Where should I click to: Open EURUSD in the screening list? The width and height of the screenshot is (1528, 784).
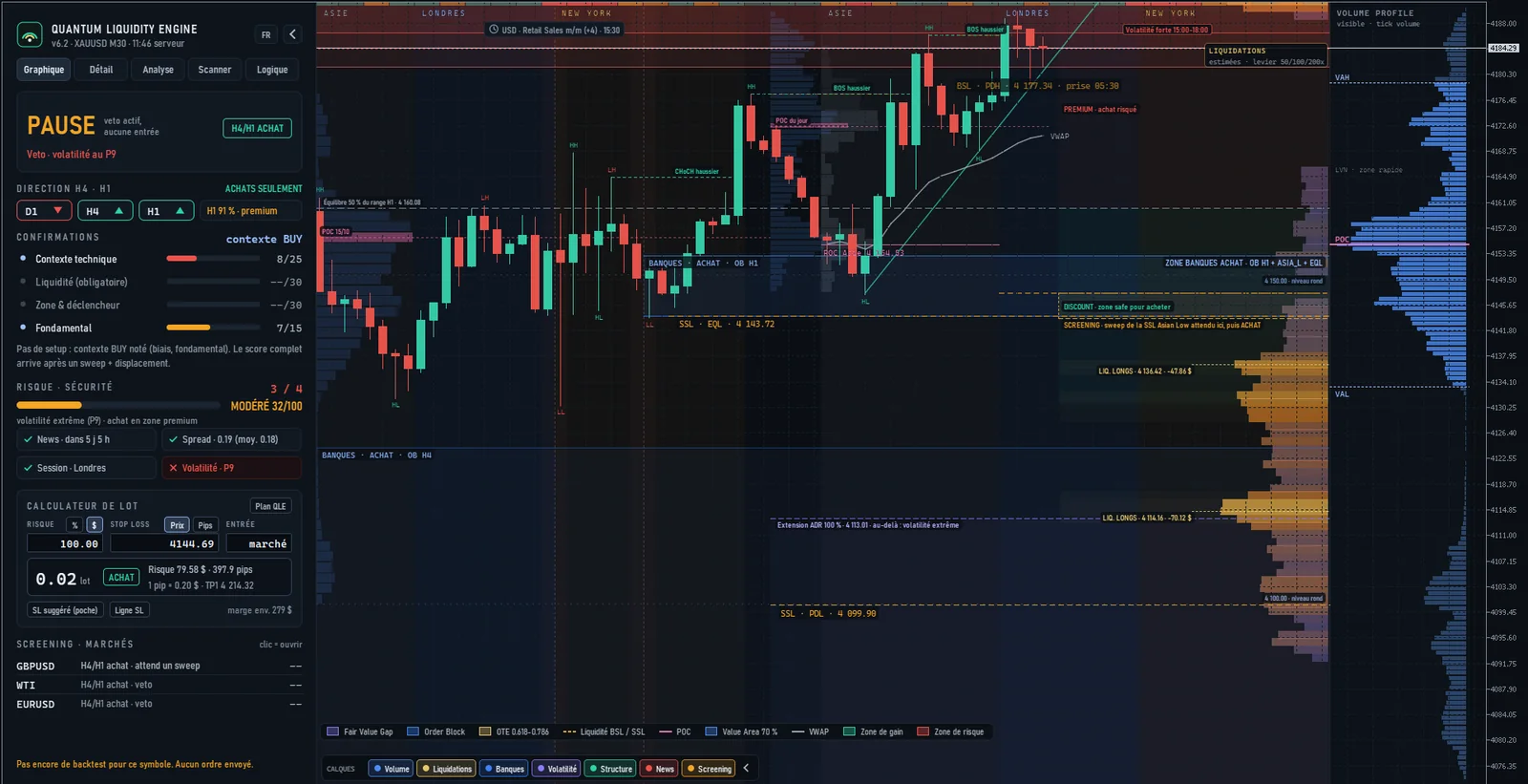(159, 704)
